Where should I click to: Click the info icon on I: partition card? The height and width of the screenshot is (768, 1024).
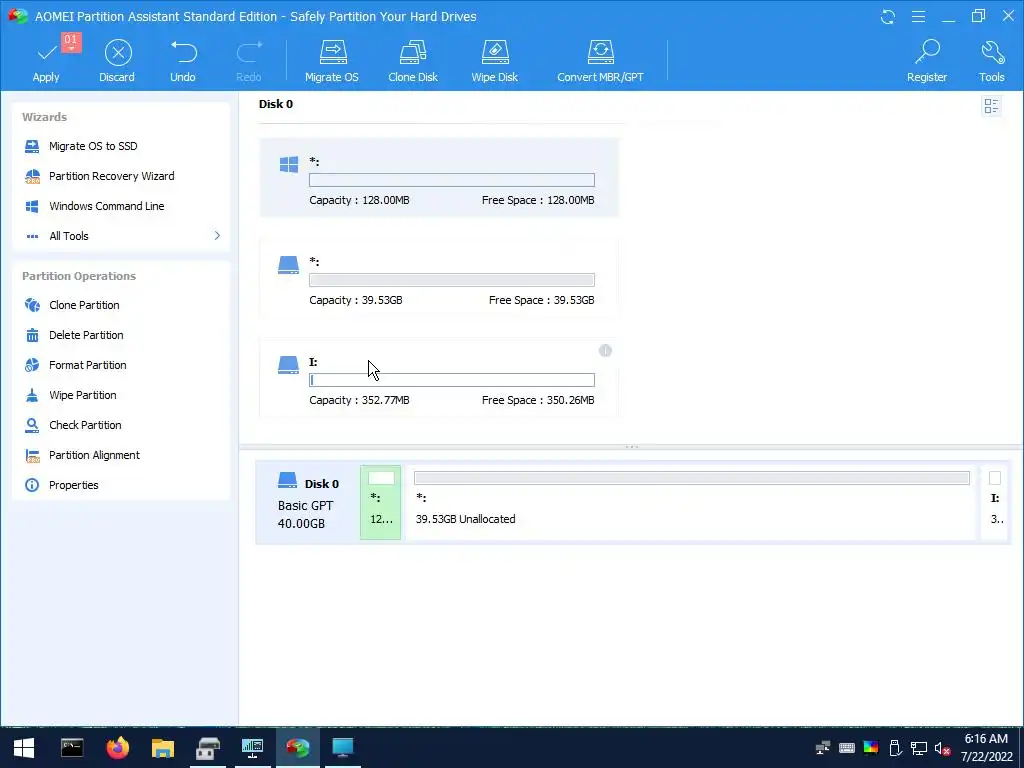click(x=605, y=351)
